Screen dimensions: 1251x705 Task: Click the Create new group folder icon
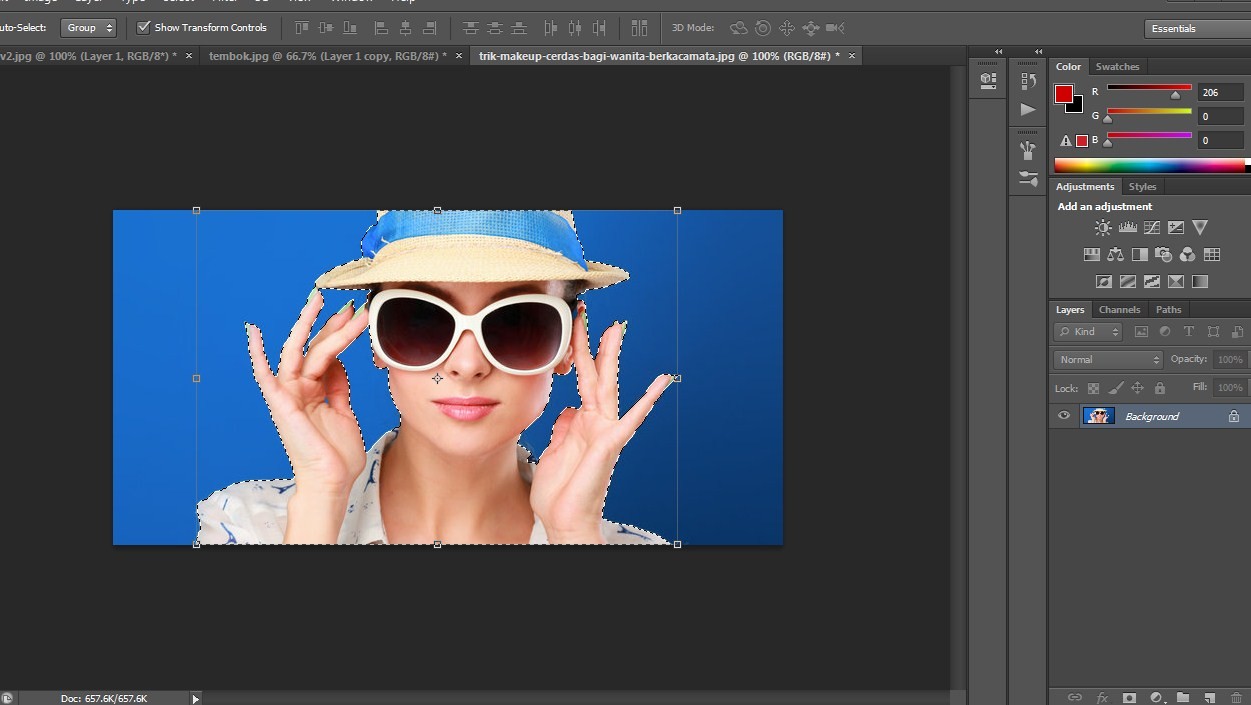click(1183, 697)
